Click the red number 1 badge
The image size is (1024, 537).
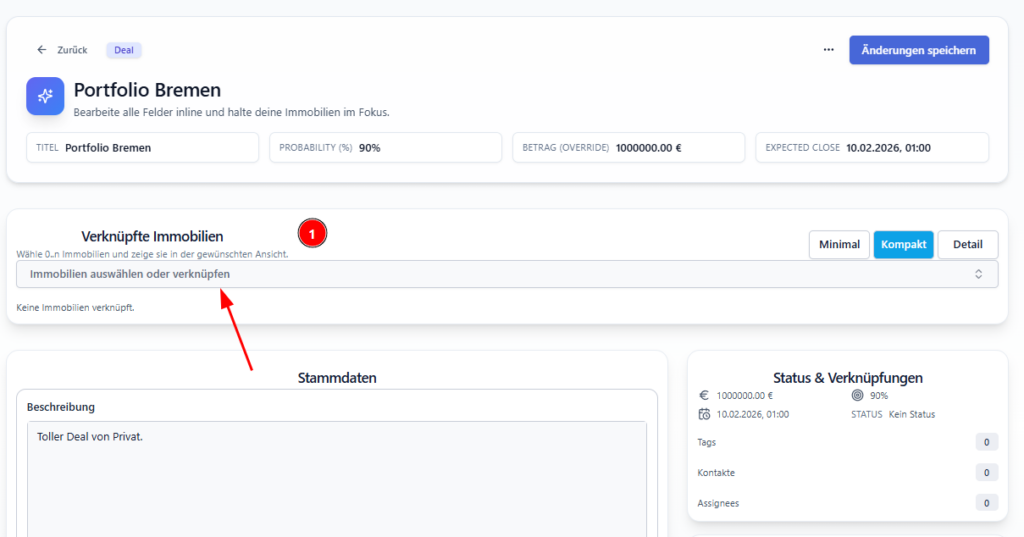[313, 234]
